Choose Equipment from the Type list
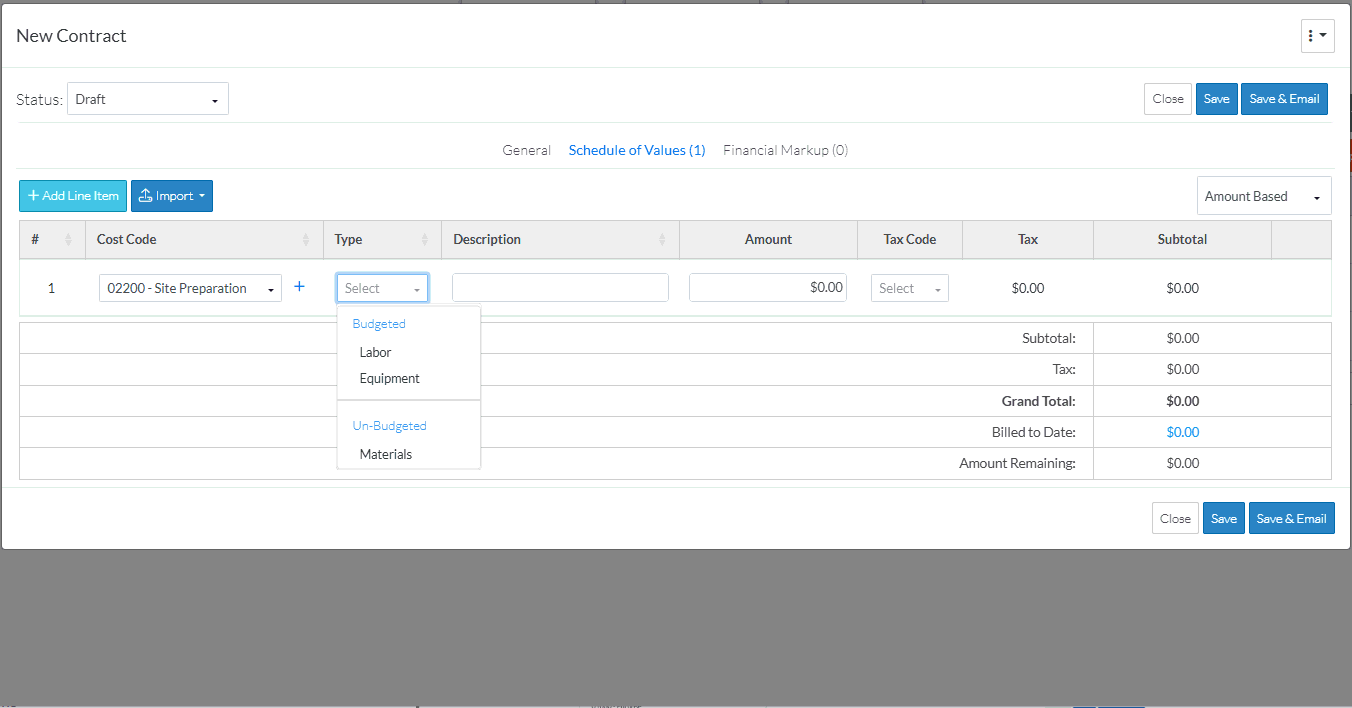 coord(389,378)
